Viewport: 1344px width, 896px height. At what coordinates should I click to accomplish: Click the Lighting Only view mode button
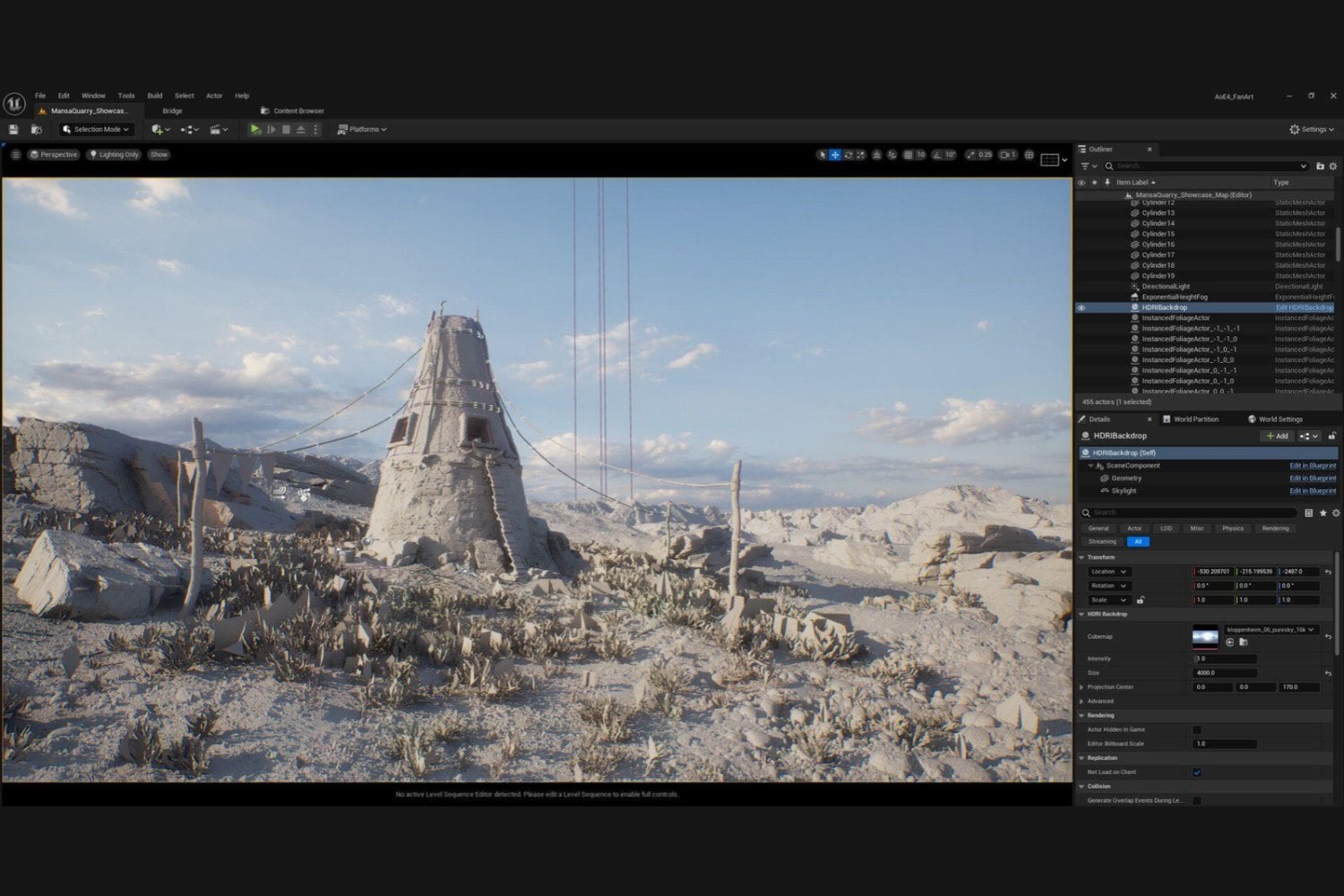114,155
